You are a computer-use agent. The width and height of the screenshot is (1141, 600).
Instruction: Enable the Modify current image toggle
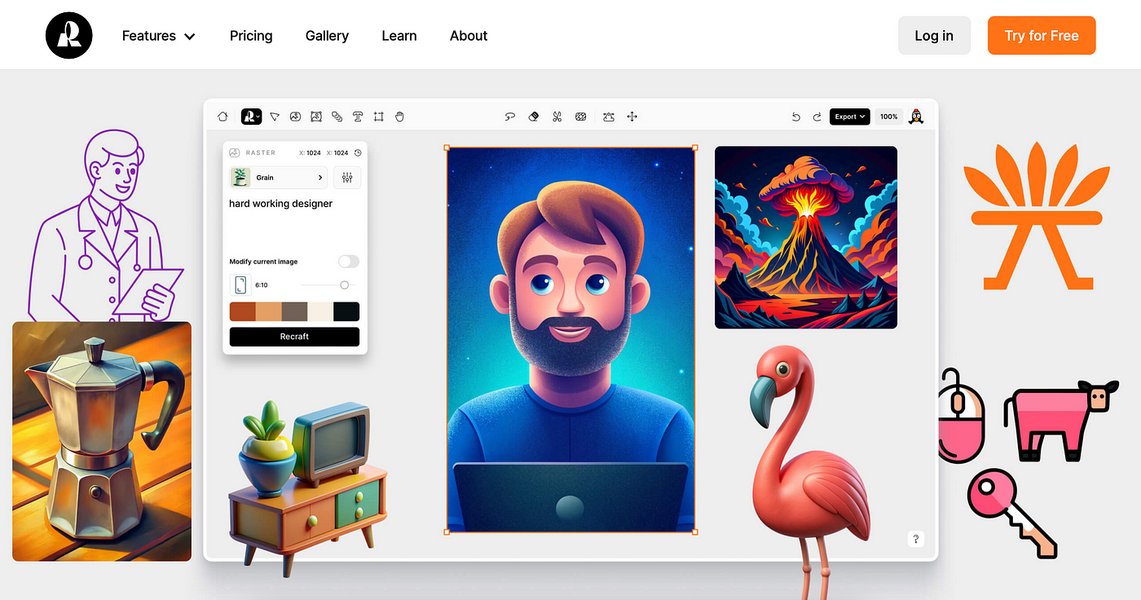348,260
